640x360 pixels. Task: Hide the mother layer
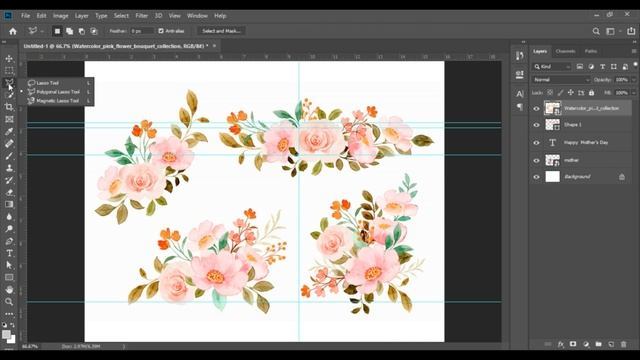pos(536,160)
